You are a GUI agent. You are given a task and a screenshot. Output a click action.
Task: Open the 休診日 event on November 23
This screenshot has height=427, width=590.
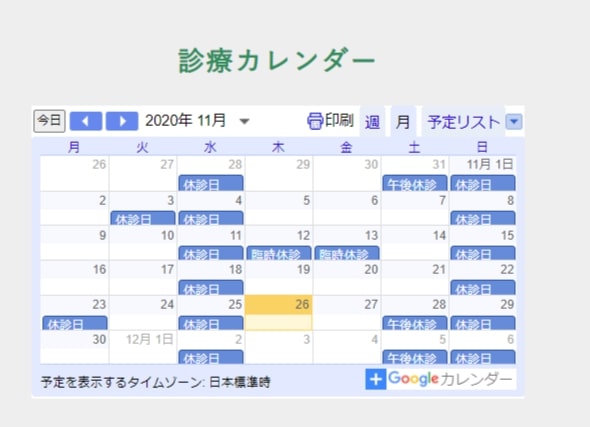[75, 323]
